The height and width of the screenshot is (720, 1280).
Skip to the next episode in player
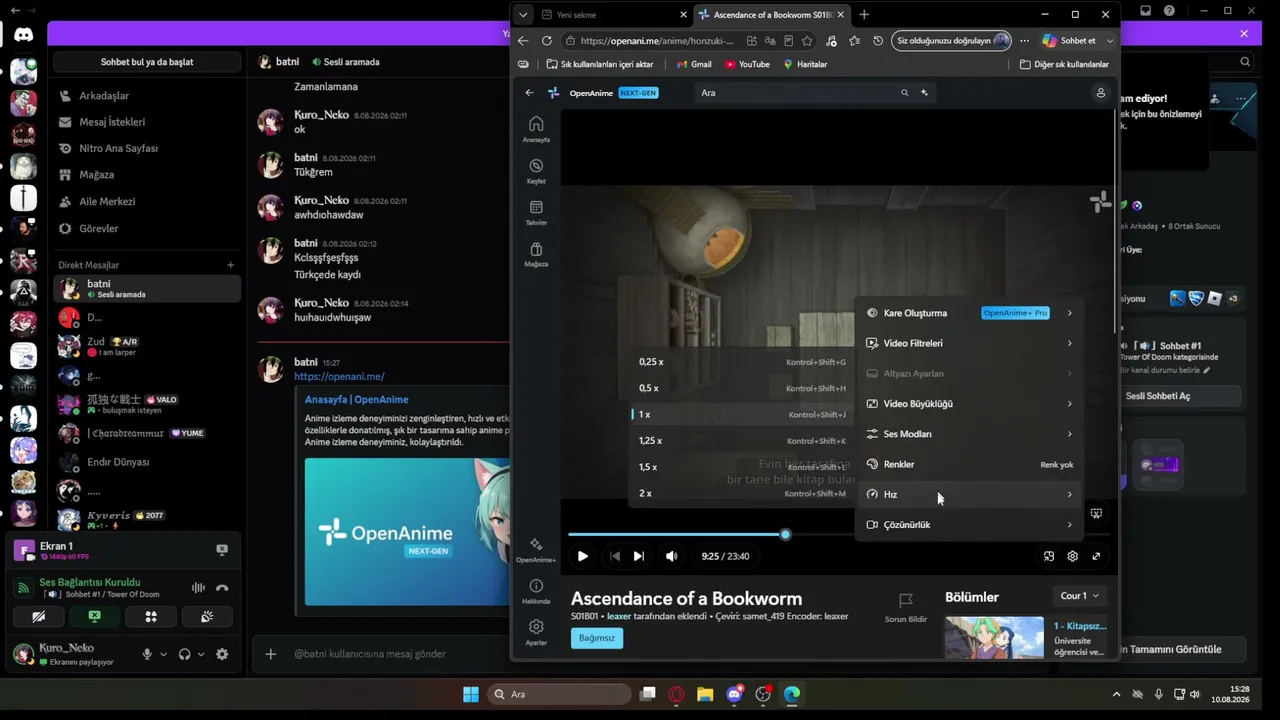[639, 557]
